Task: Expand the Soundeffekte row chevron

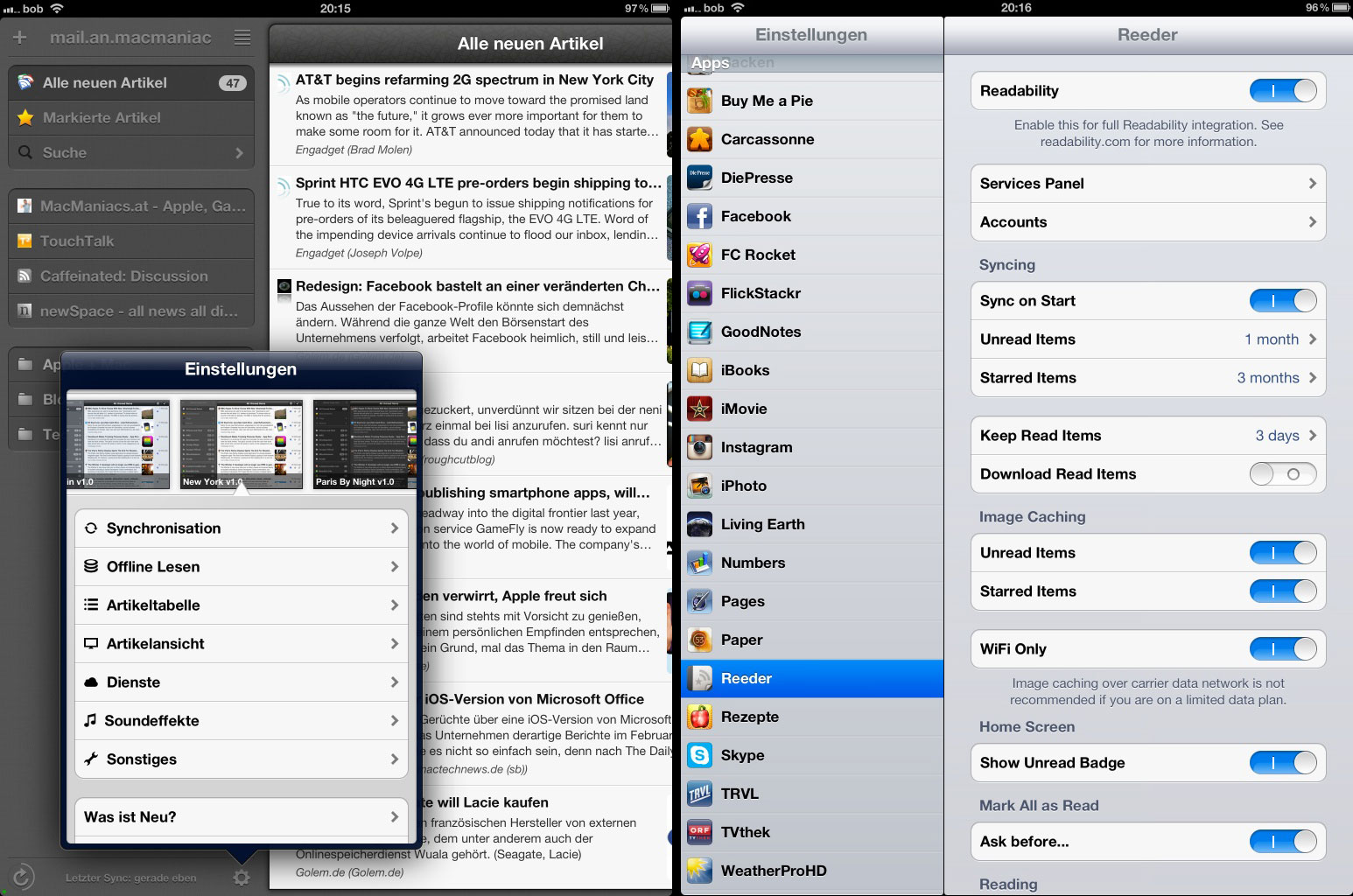Action: (394, 721)
